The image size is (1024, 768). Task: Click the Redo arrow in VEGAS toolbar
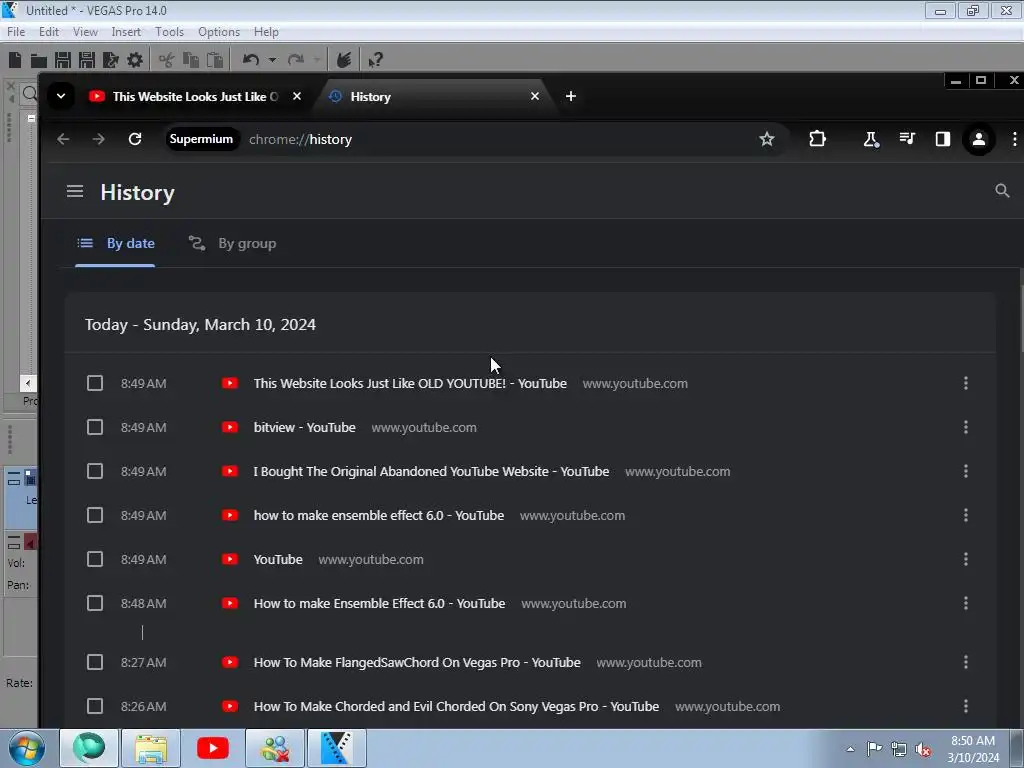click(x=296, y=60)
